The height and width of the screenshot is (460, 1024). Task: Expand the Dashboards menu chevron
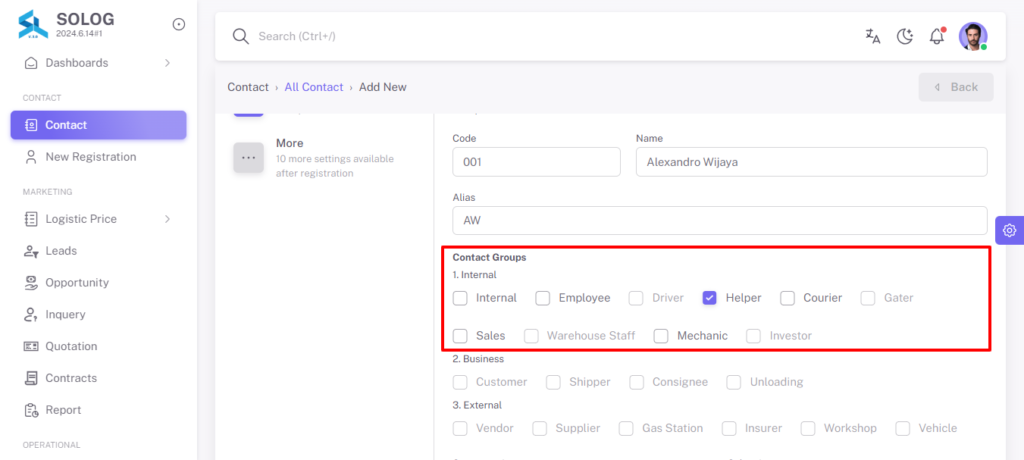click(167, 63)
